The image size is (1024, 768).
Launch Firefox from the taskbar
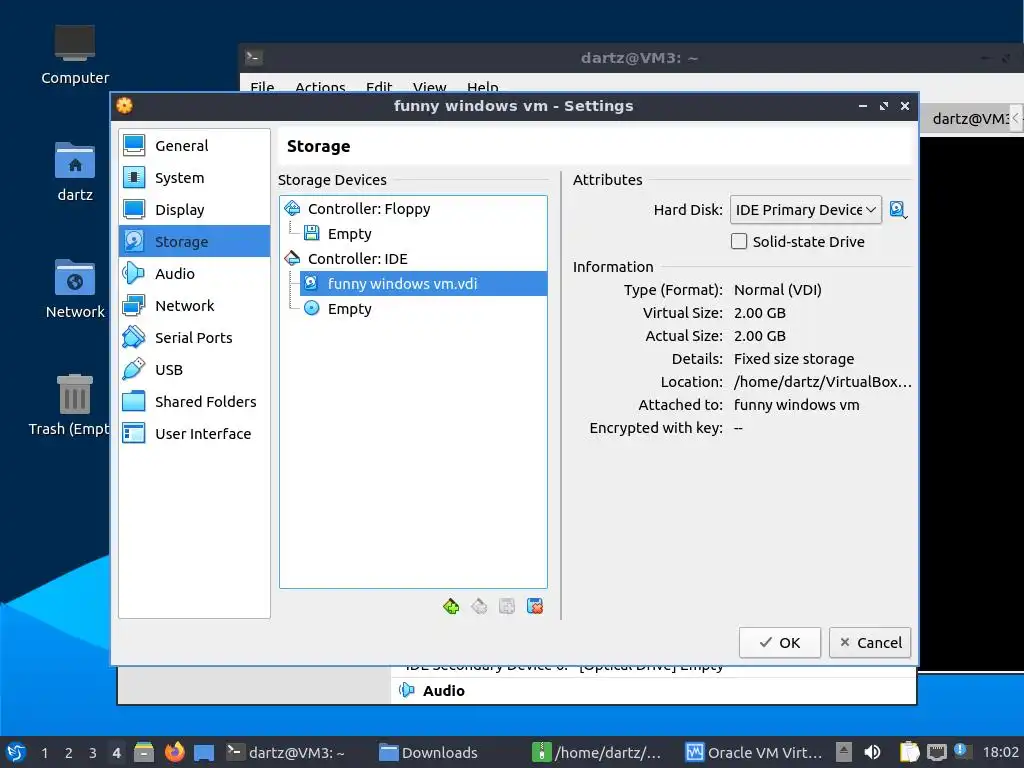pos(174,752)
